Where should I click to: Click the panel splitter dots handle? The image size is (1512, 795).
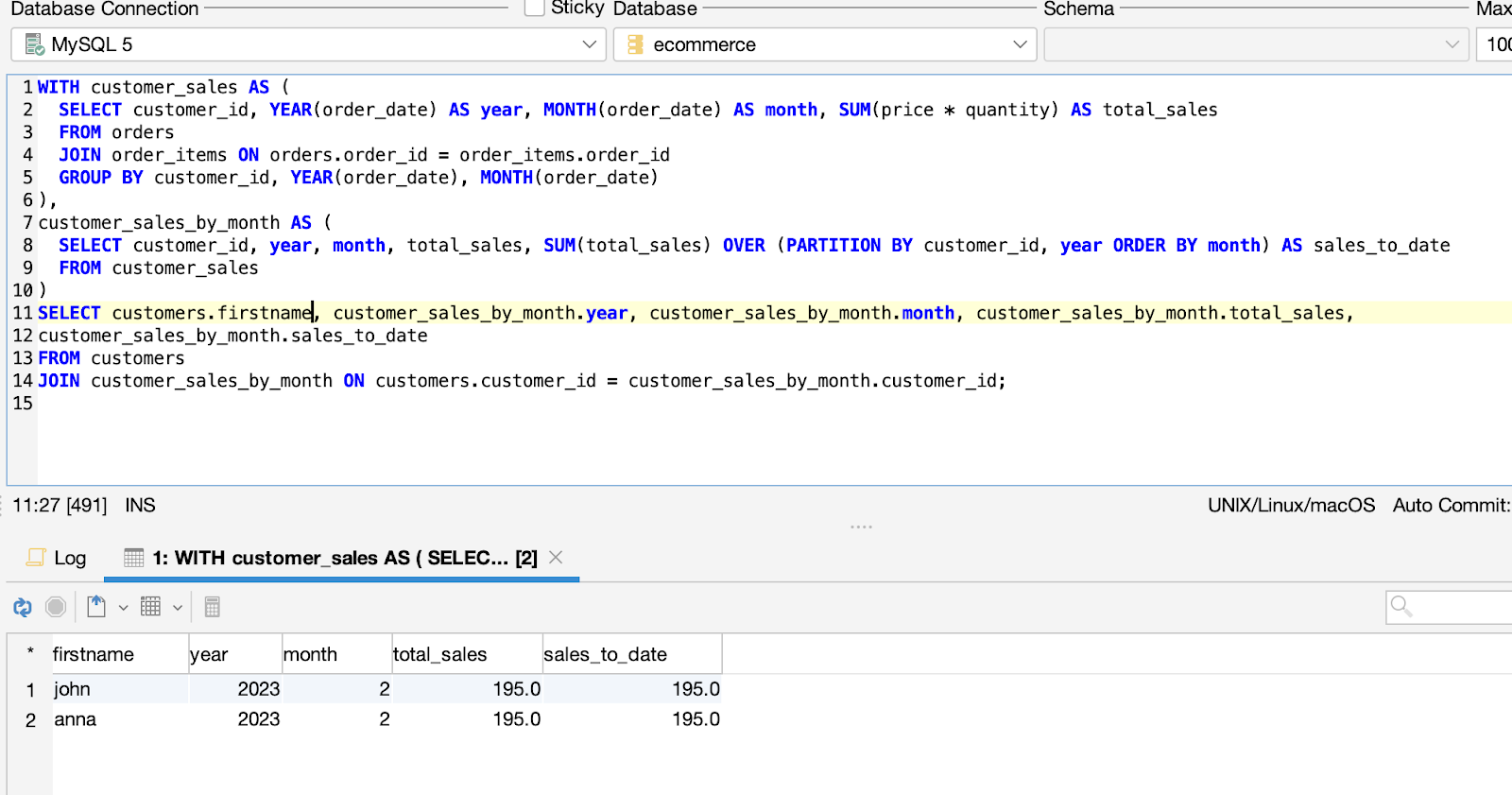[x=861, y=527]
